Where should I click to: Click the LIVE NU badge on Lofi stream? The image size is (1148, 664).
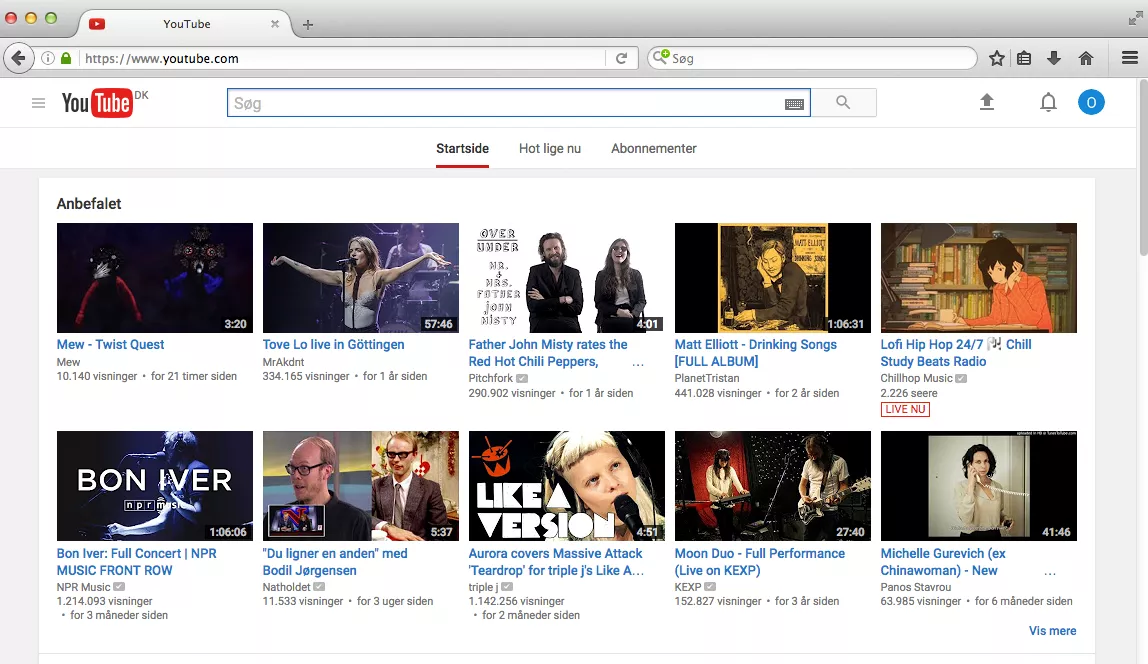tap(904, 409)
